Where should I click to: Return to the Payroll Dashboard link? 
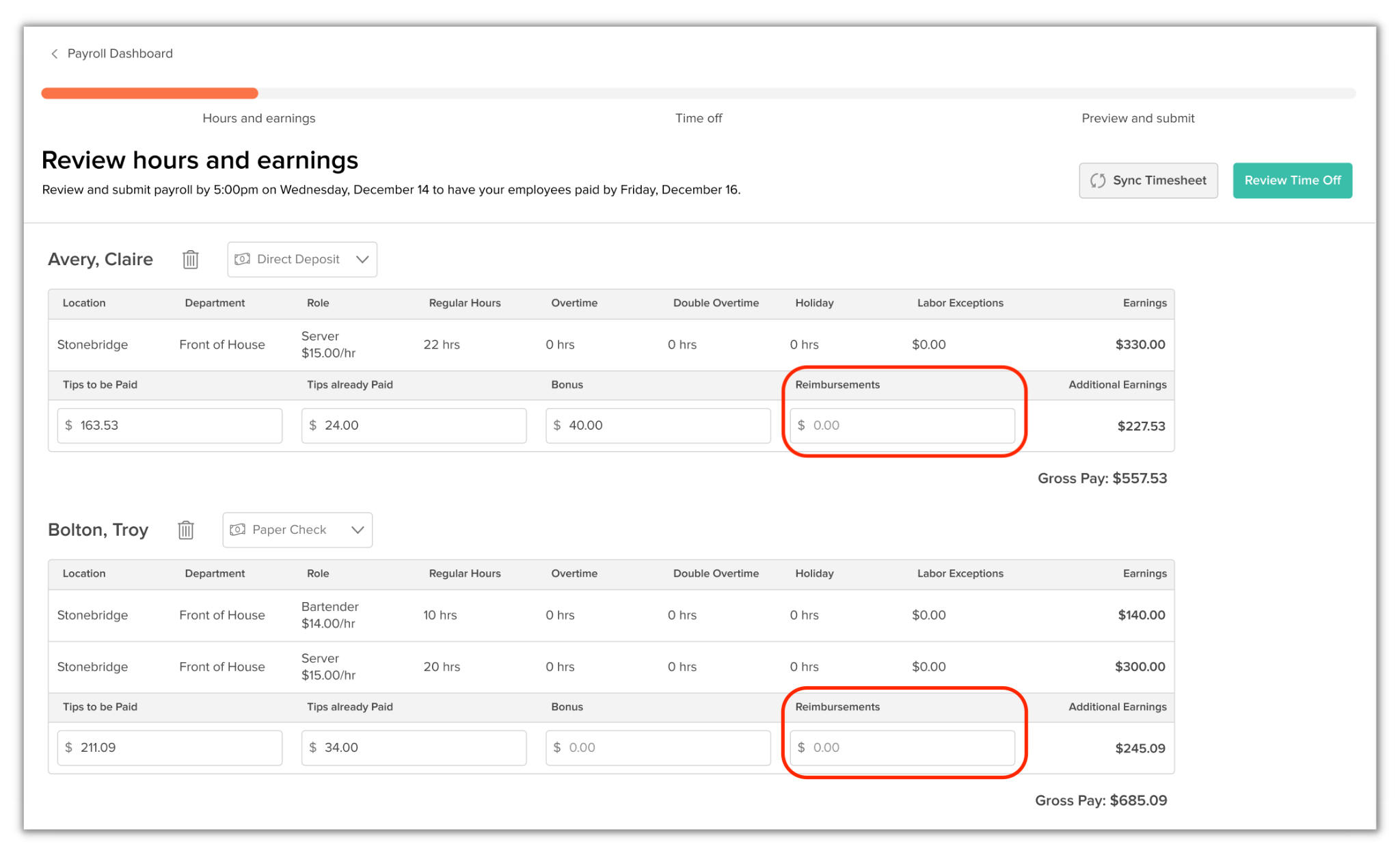point(120,54)
